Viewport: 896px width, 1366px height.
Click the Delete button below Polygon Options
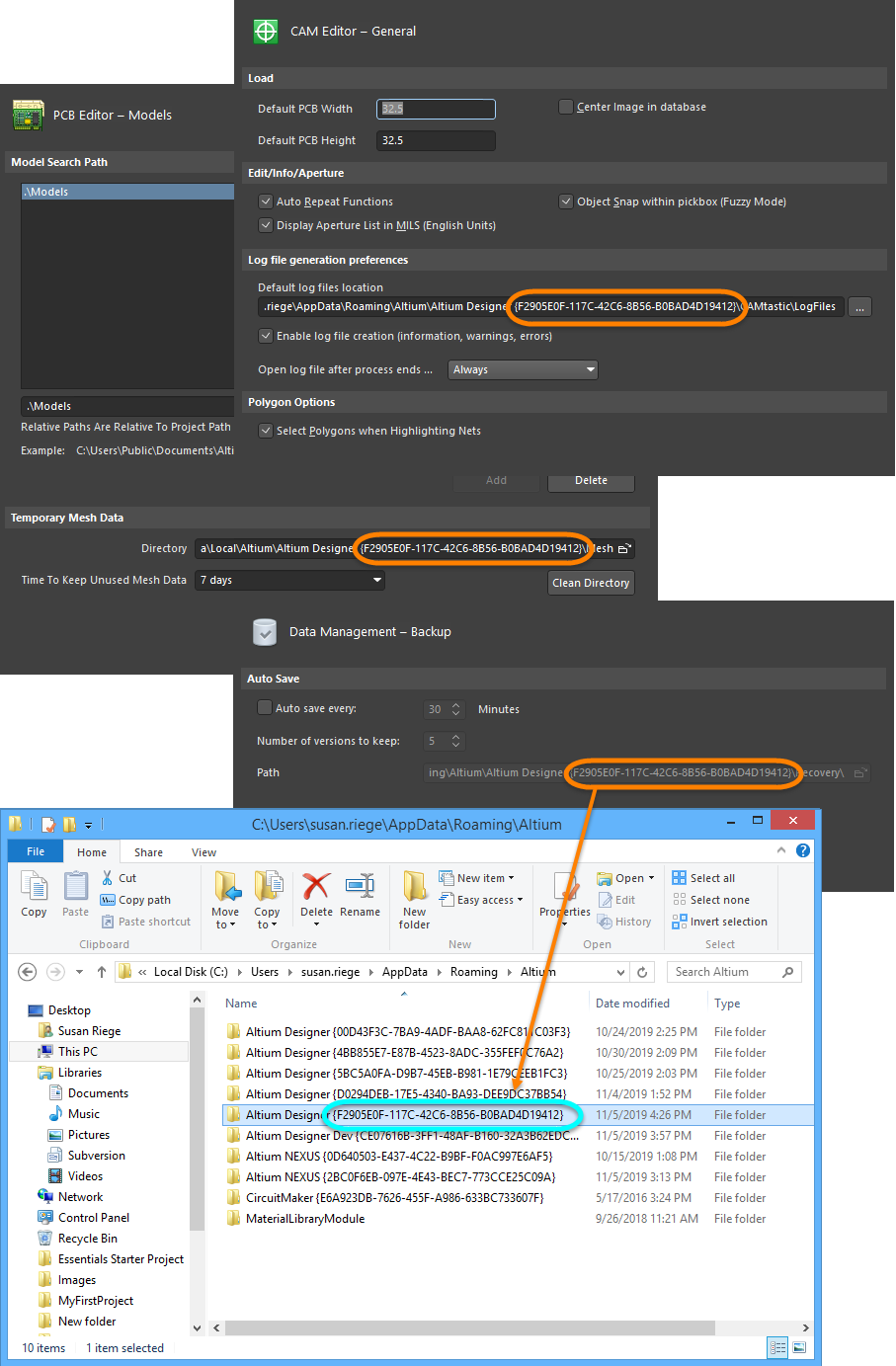tap(591, 481)
